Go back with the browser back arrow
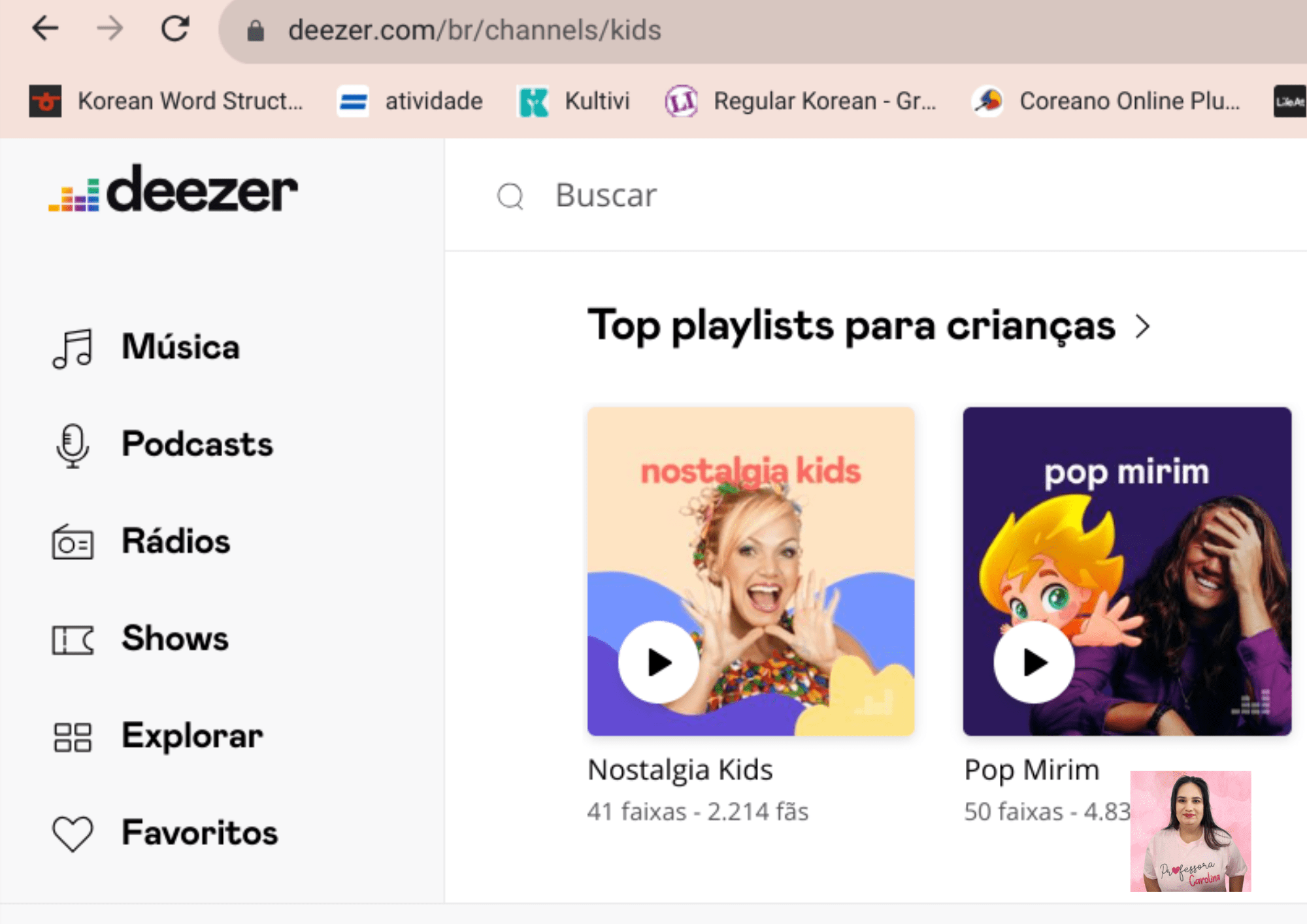The height and width of the screenshot is (924, 1307). coord(45,29)
